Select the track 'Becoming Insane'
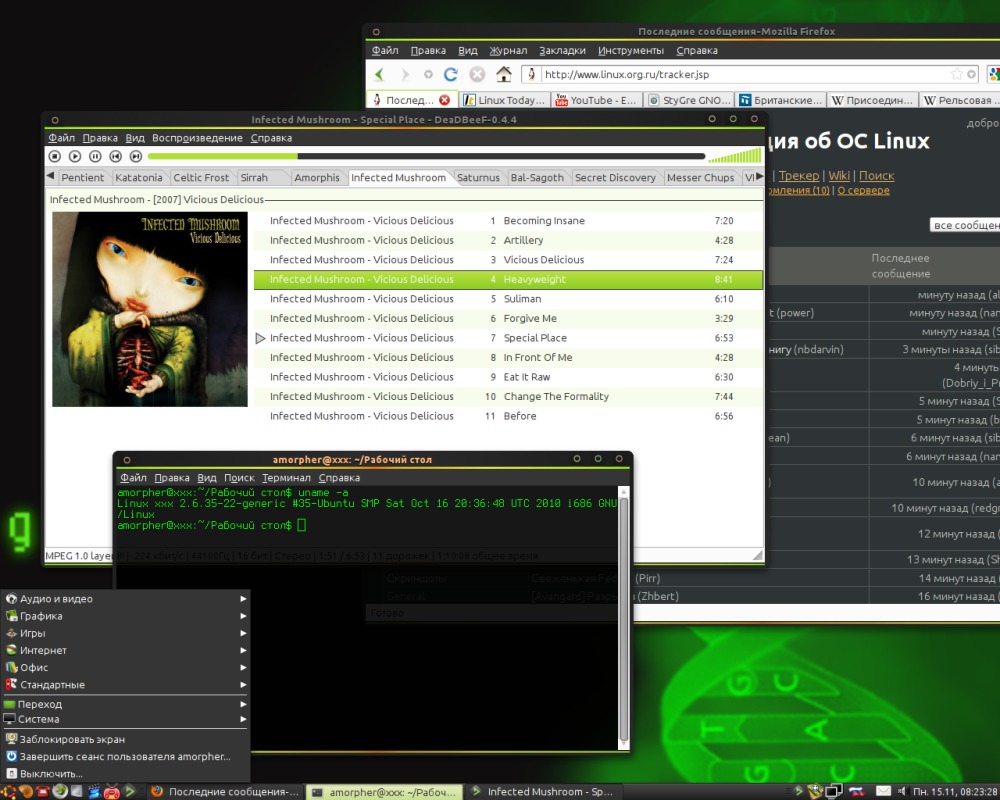 point(508,221)
